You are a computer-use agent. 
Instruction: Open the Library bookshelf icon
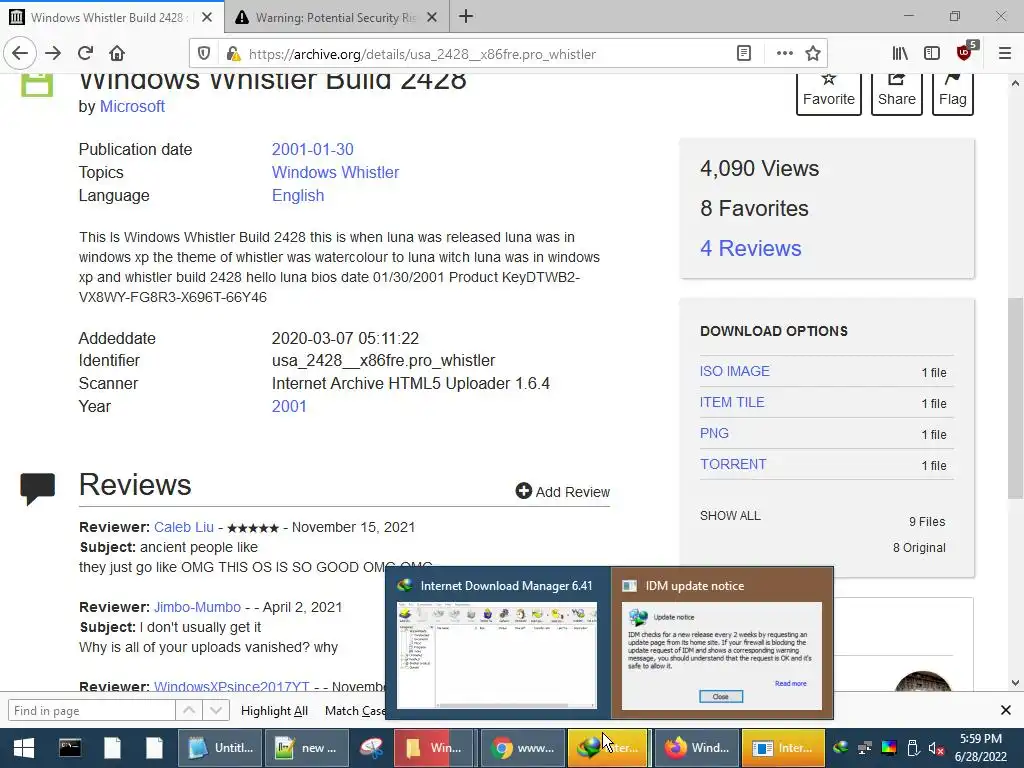(900, 54)
